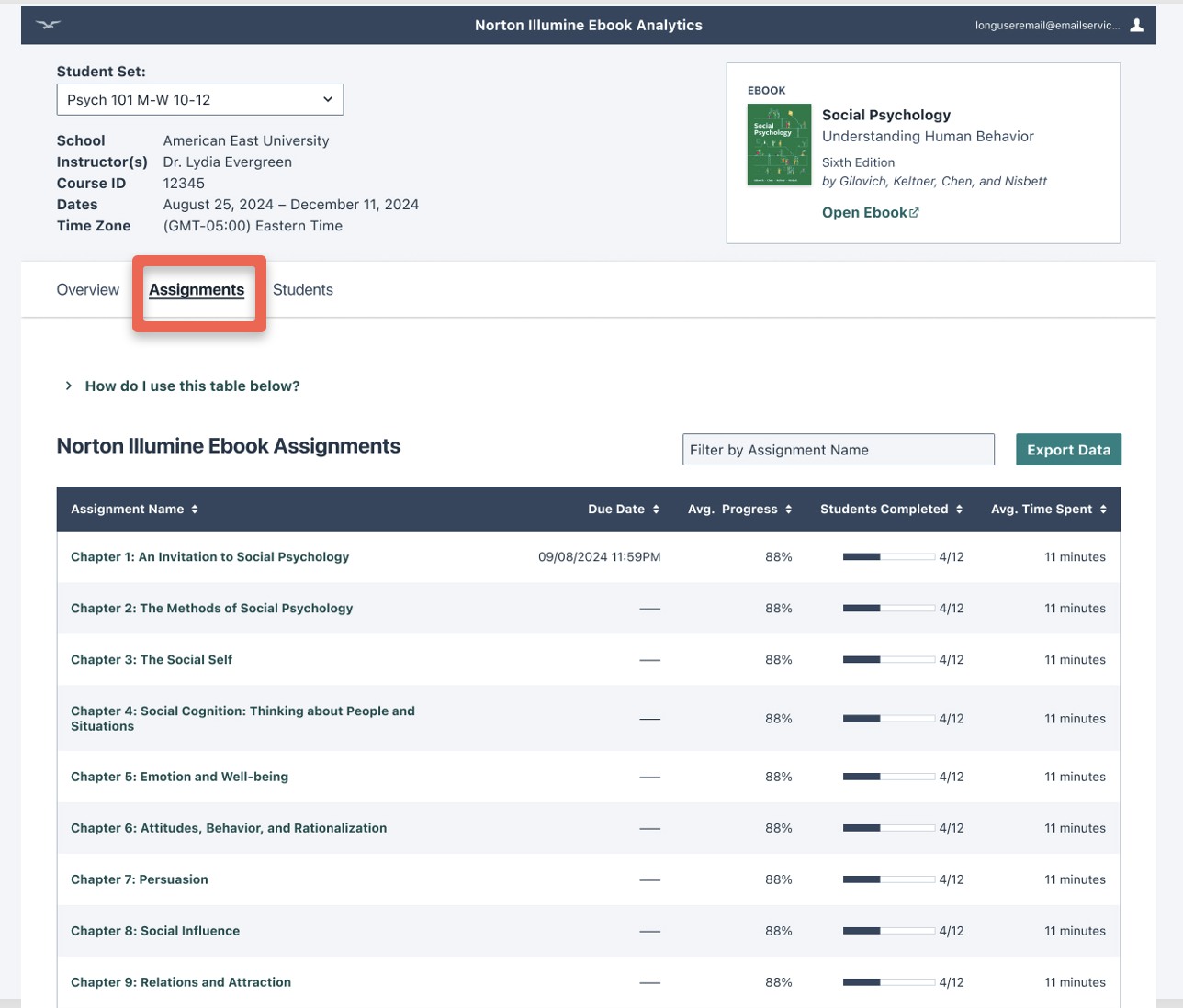The height and width of the screenshot is (1008, 1183).
Task: Click the authors line Gilovich, Keltner, Chen, and Nisbett
Action: coord(935,181)
